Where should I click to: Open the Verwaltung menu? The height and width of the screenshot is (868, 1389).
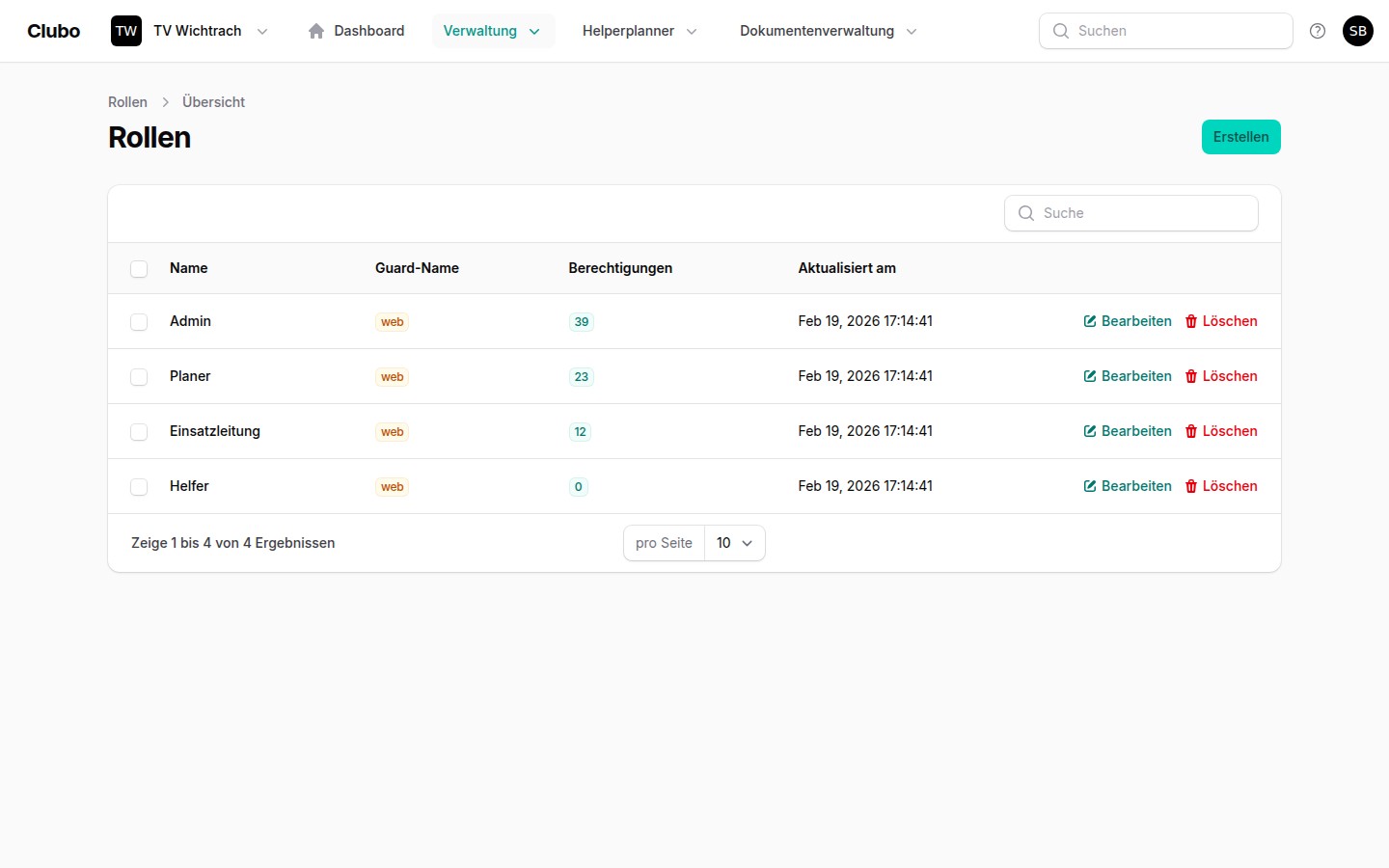[x=492, y=31]
